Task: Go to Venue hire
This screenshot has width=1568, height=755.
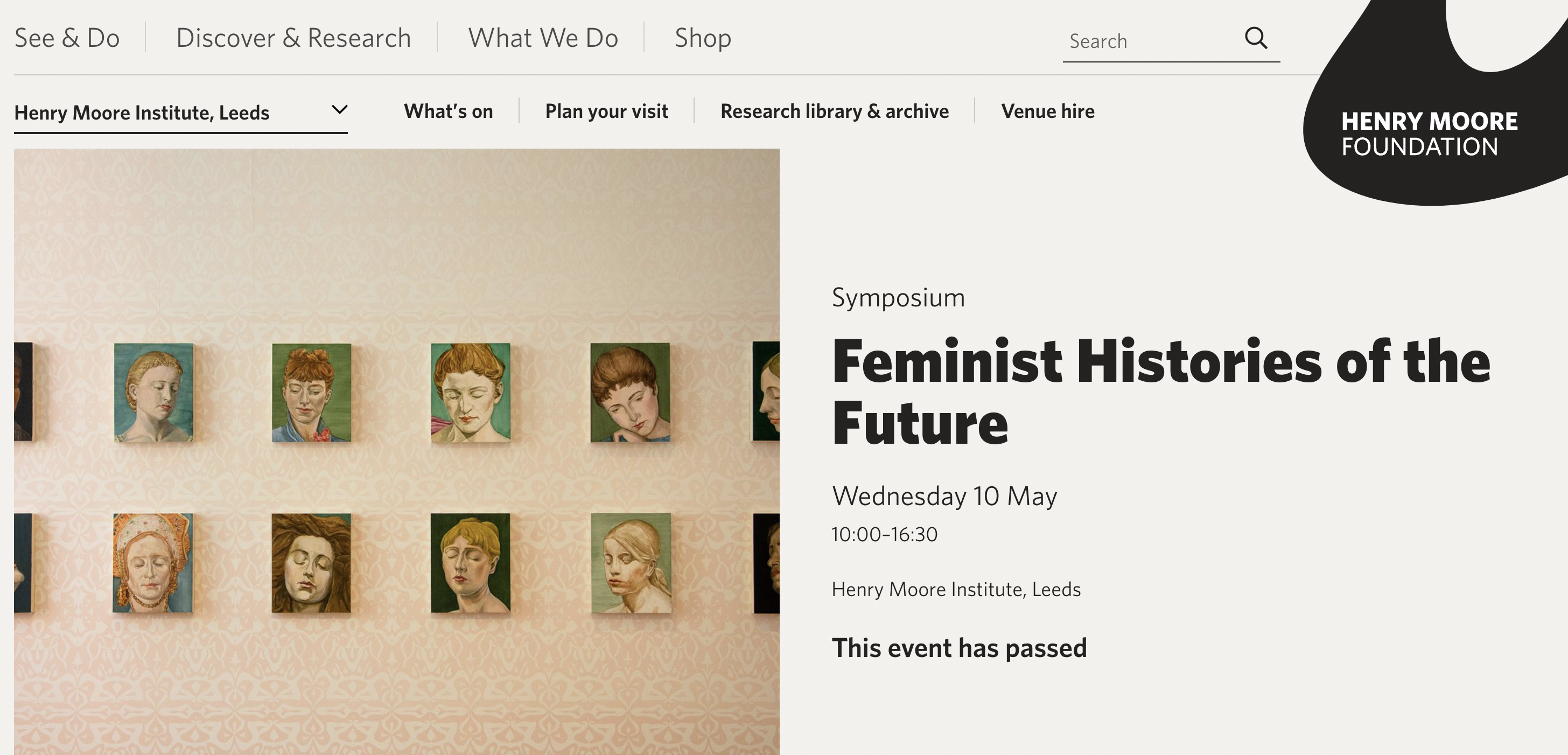Action: [x=1047, y=111]
